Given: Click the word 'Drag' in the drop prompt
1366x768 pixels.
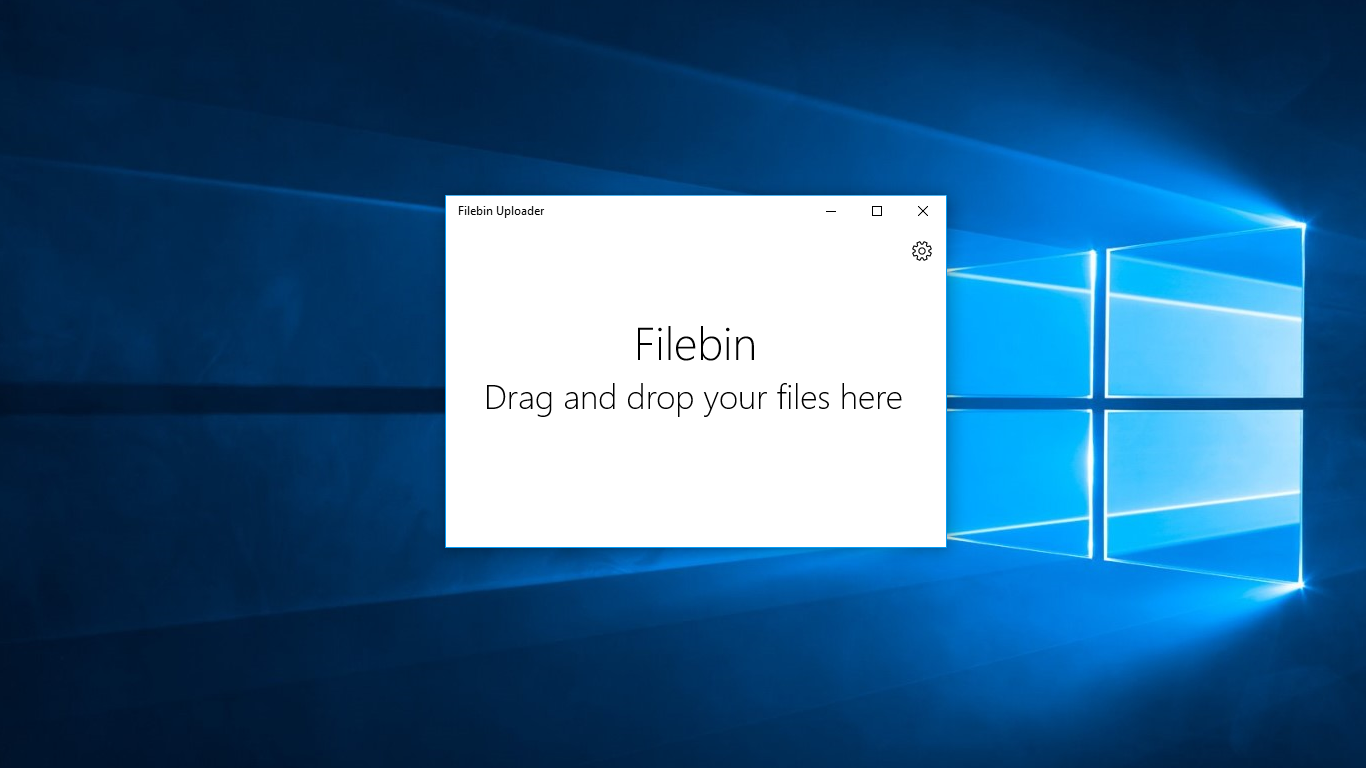Looking at the screenshot, I should click(x=519, y=398).
